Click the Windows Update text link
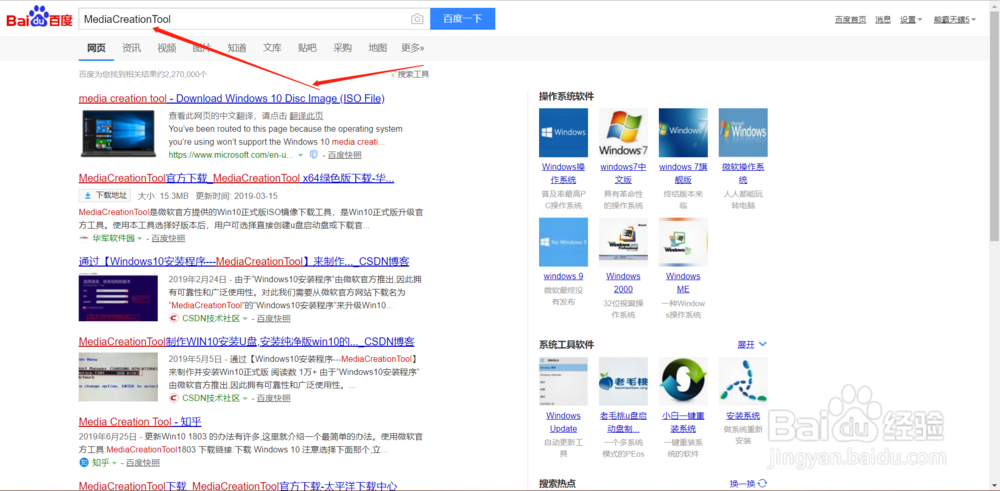This screenshot has height=491, width=1000. [563, 422]
